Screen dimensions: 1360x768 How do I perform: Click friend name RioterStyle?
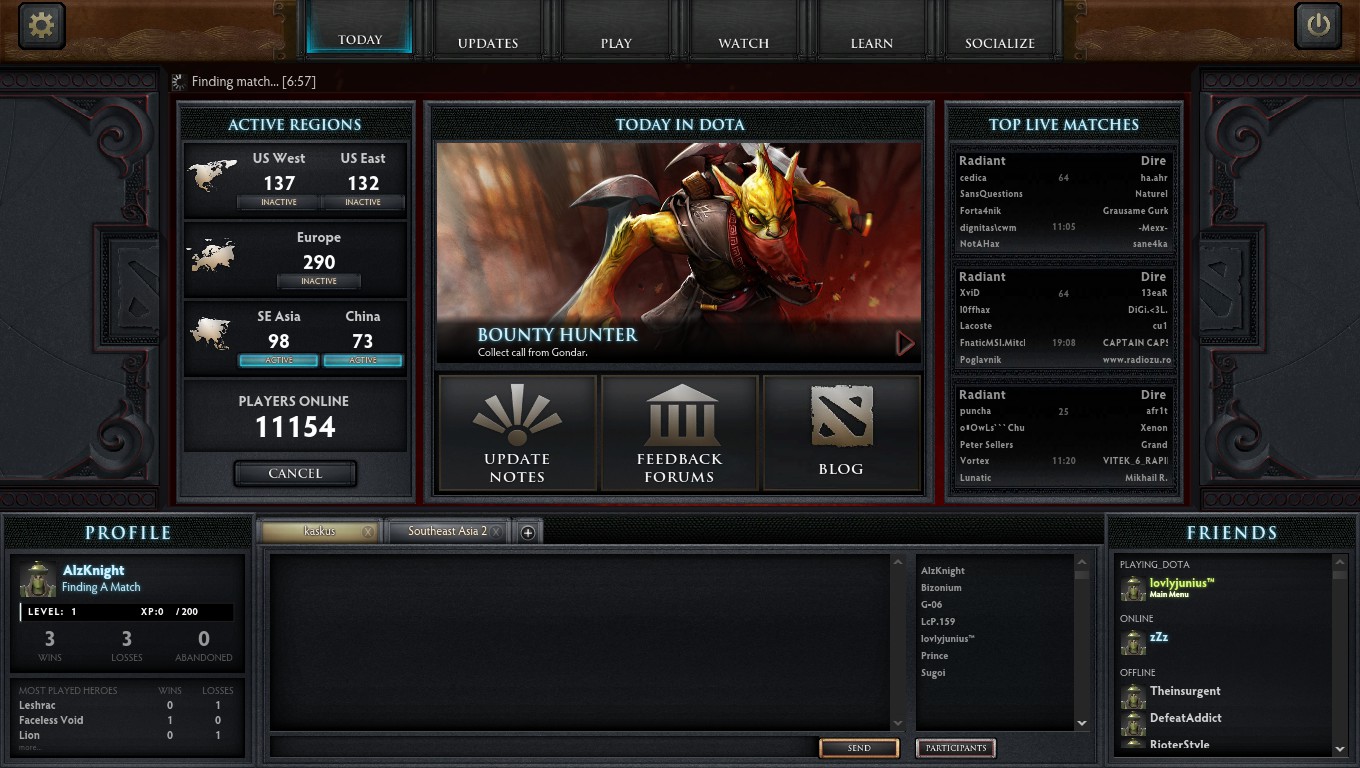coord(1179,744)
